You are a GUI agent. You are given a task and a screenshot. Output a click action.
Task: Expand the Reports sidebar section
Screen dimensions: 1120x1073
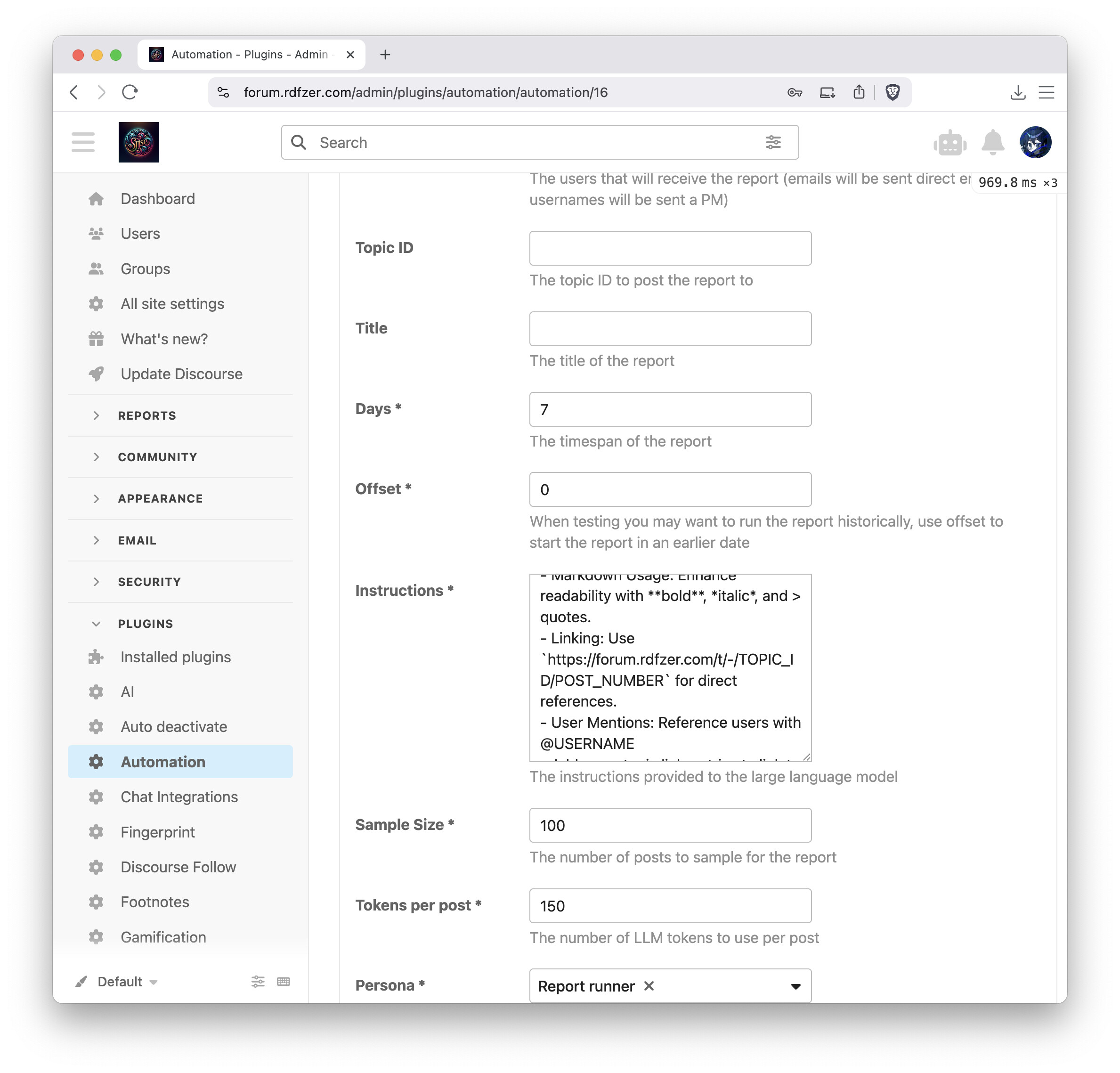point(147,415)
